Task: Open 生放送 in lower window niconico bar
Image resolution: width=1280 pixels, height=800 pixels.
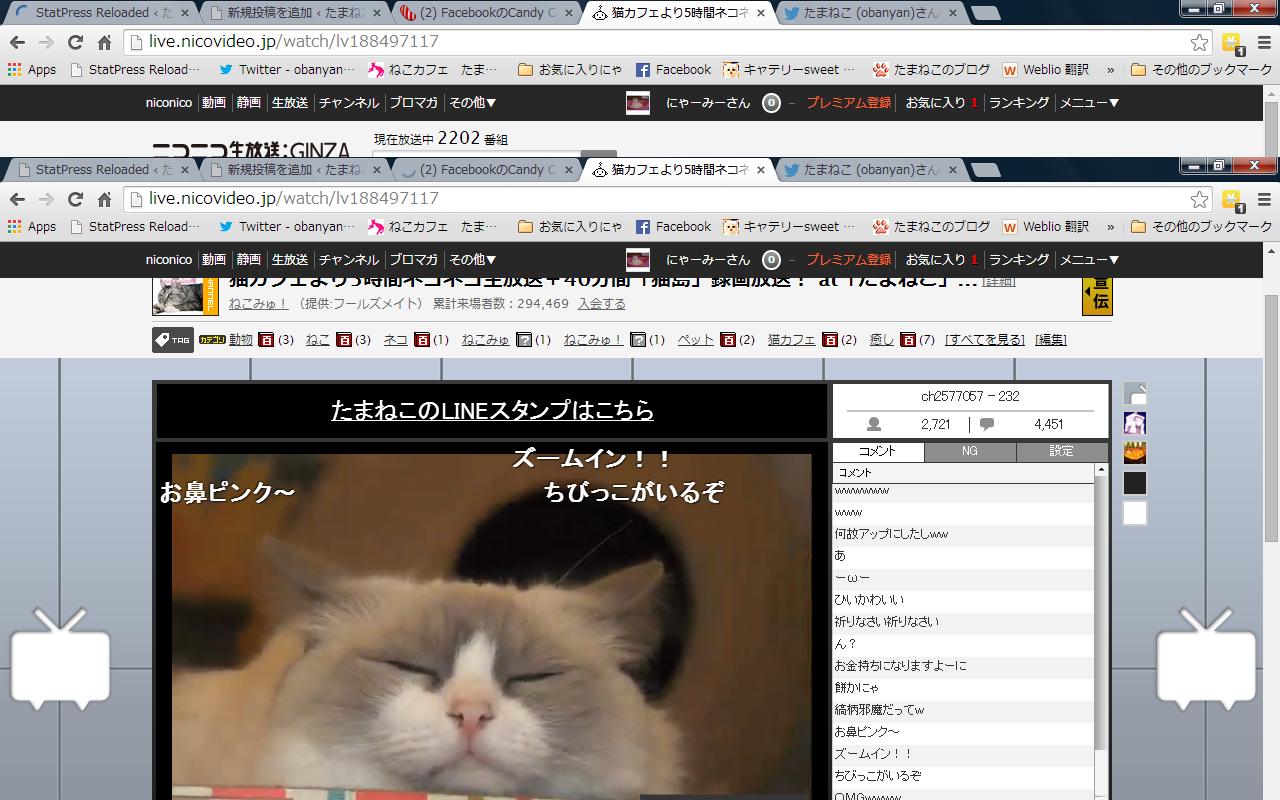Action: pos(290,260)
